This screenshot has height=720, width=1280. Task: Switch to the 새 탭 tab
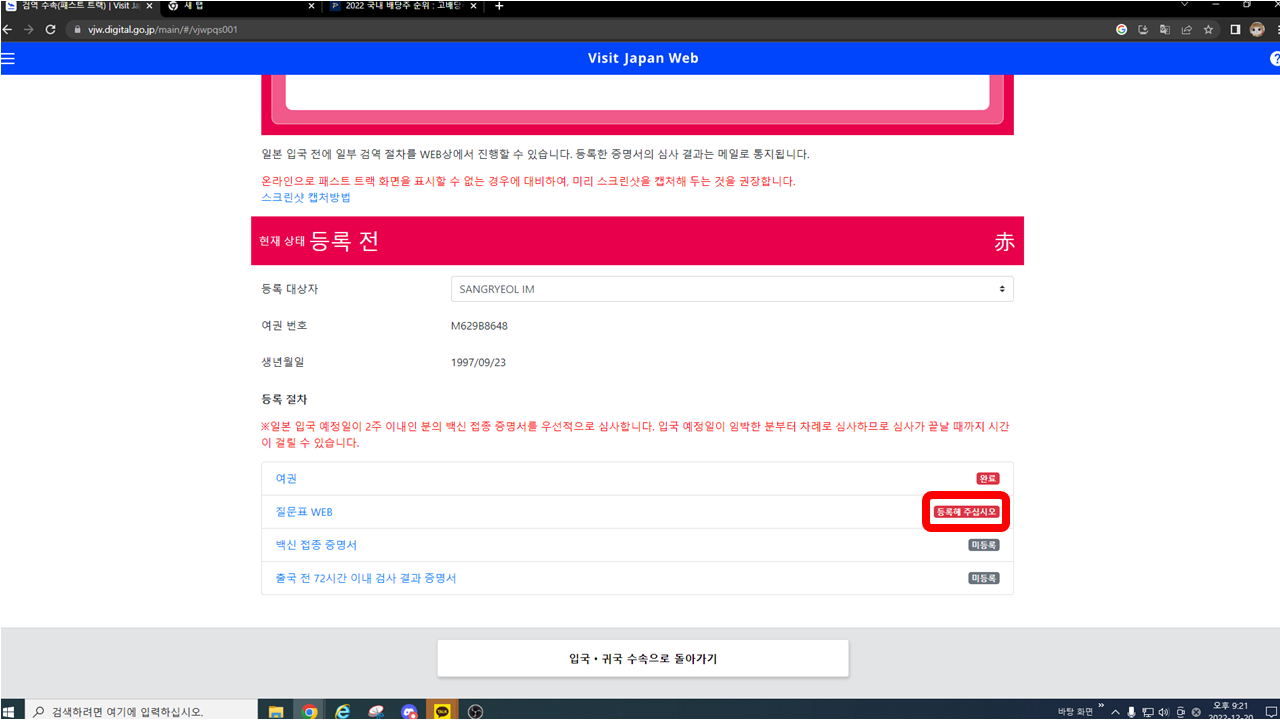pyautogui.click(x=240, y=6)
